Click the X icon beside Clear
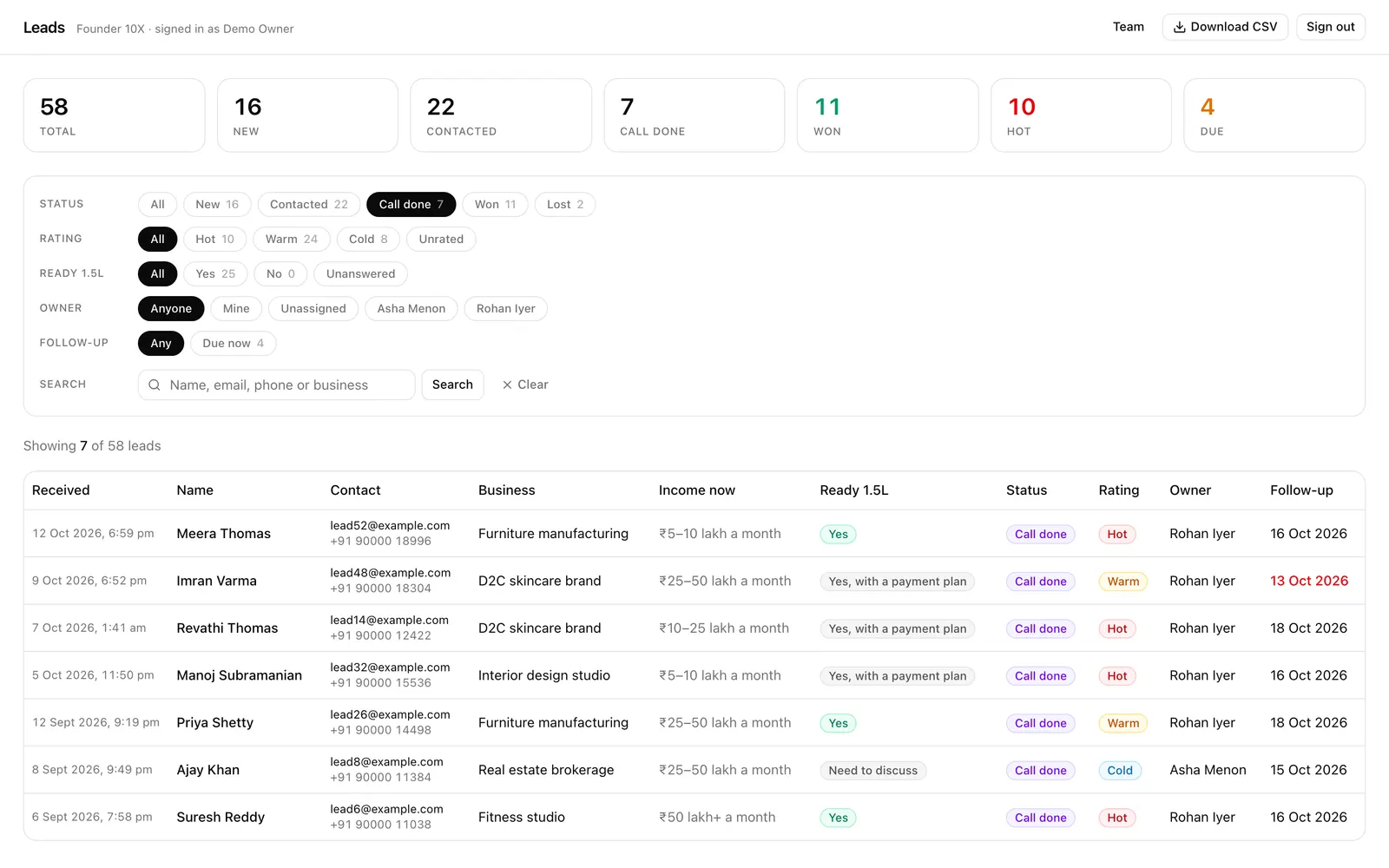Screen dimensions: 1389x868 point(507,385)
